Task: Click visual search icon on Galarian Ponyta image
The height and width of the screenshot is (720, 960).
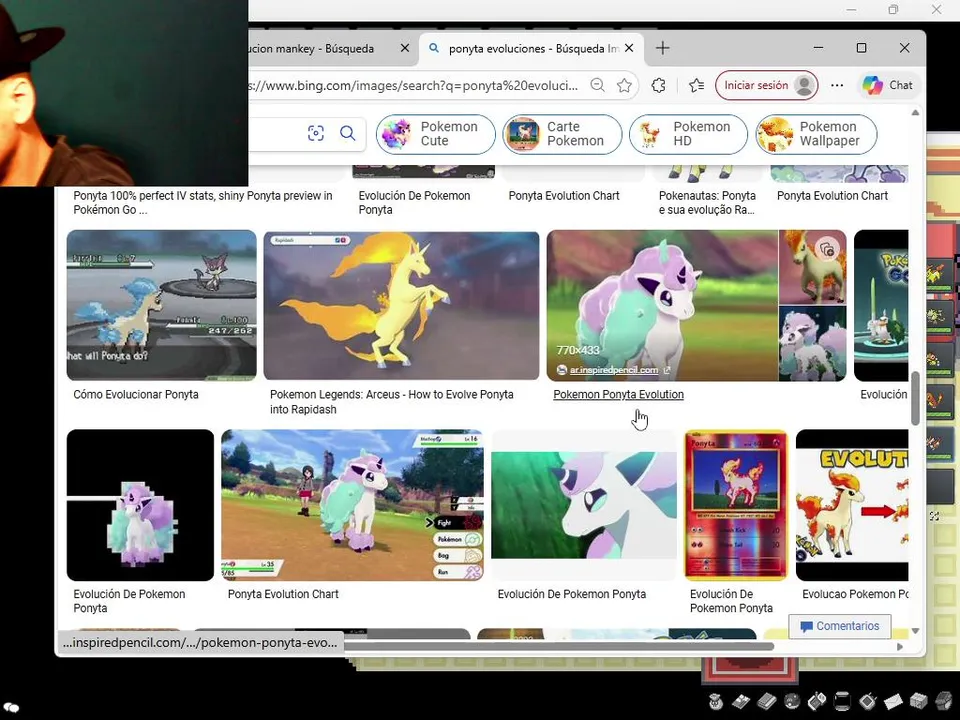Action: (x=827, y=249)
